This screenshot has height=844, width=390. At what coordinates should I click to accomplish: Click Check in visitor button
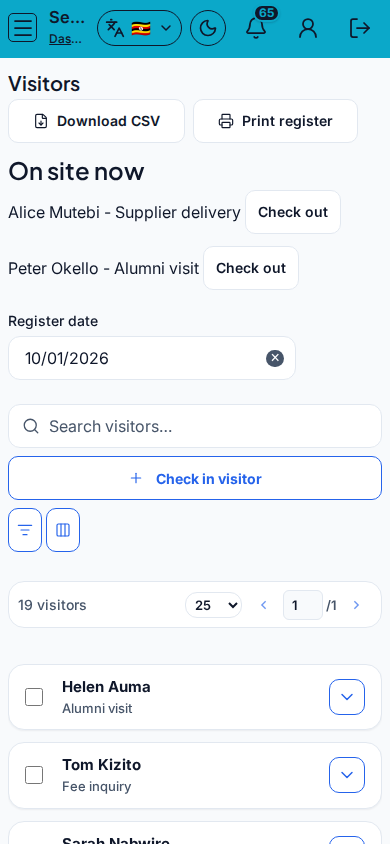pyautogui.click(x=195, y=479)
